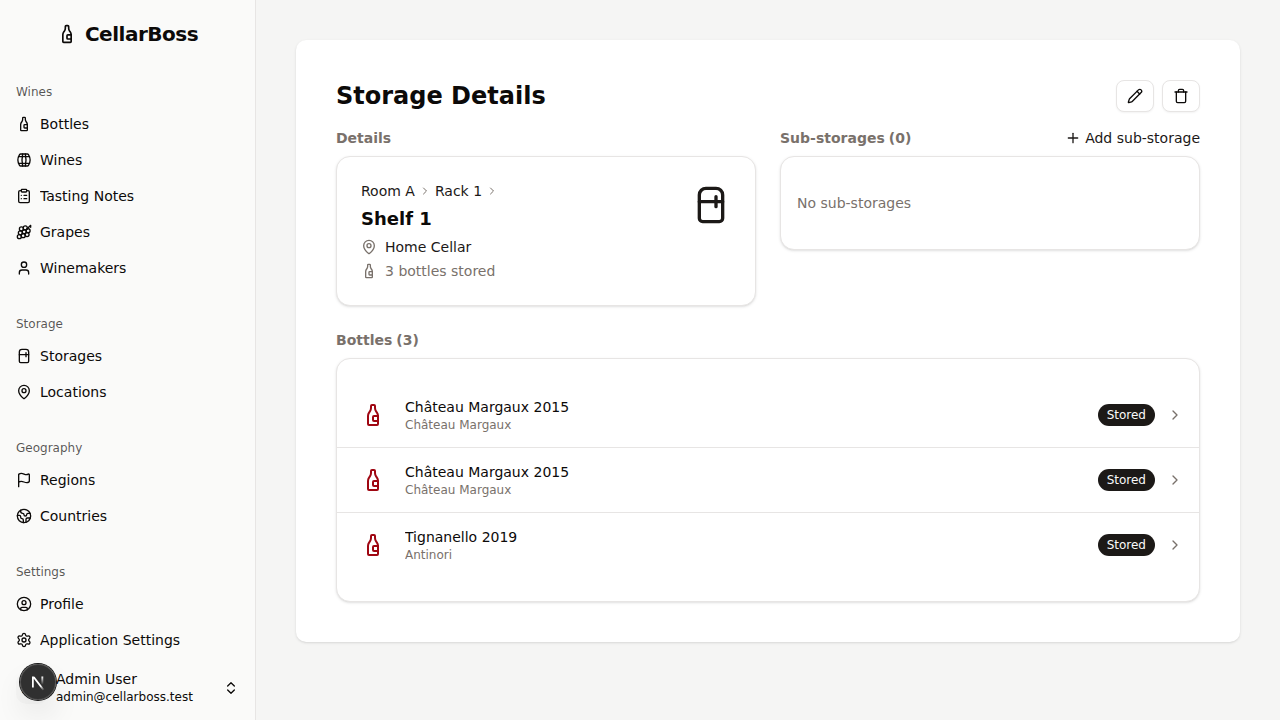
Task: Click the storage cabinet icon in the Shelf 1 card
Action: coord(710,204)
